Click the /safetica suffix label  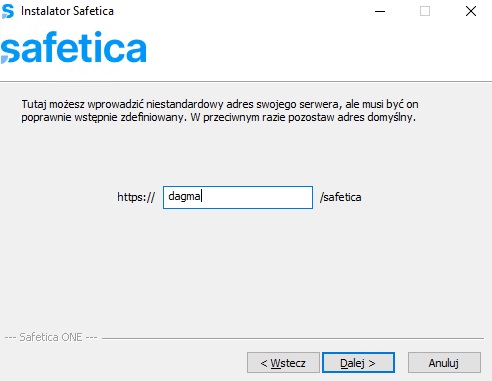340,197
